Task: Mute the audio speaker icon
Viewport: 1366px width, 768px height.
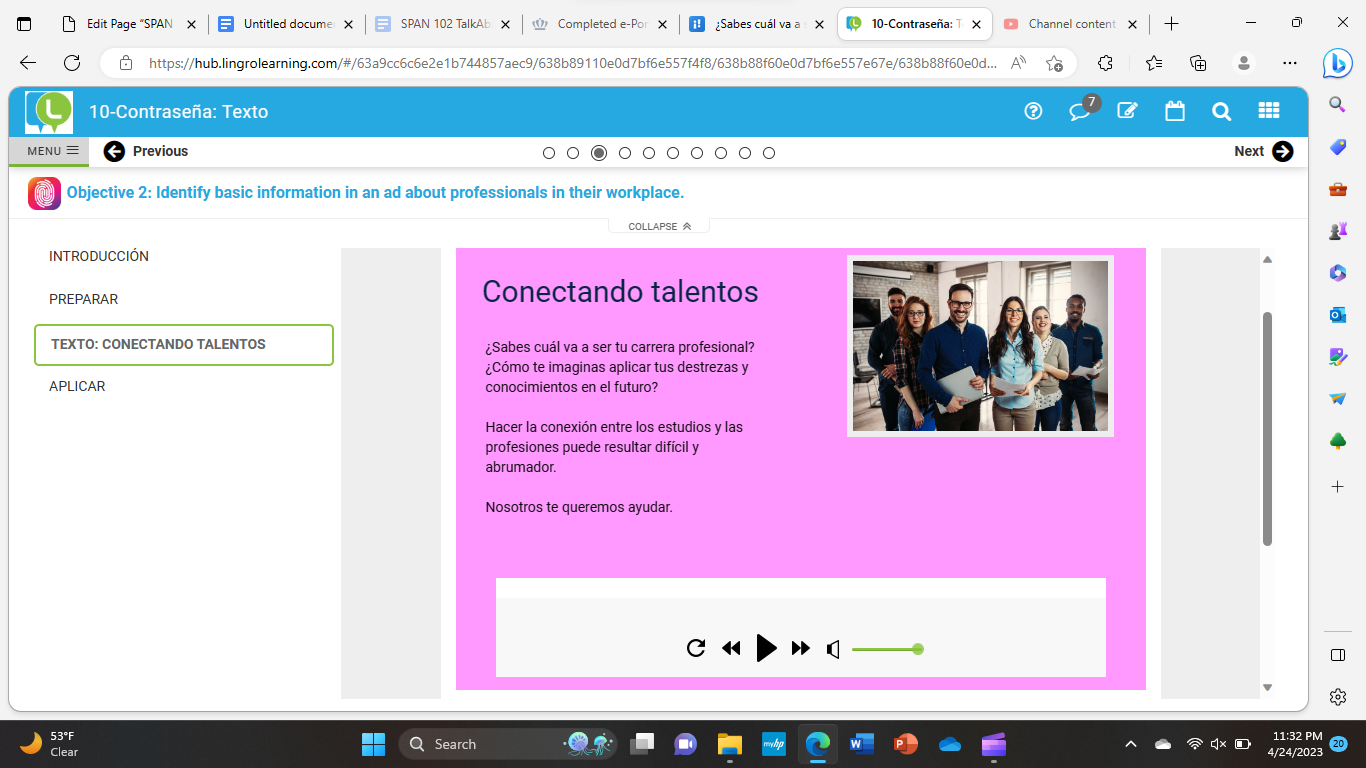Action: pyautogui.click(x=833, y=649)
